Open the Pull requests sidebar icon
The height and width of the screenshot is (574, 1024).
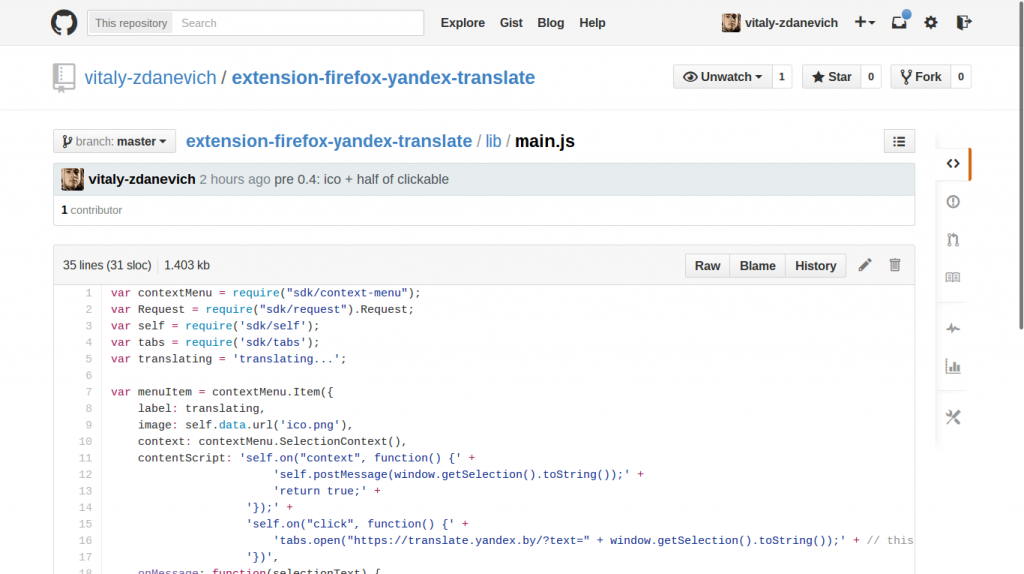tap(953, 240)
